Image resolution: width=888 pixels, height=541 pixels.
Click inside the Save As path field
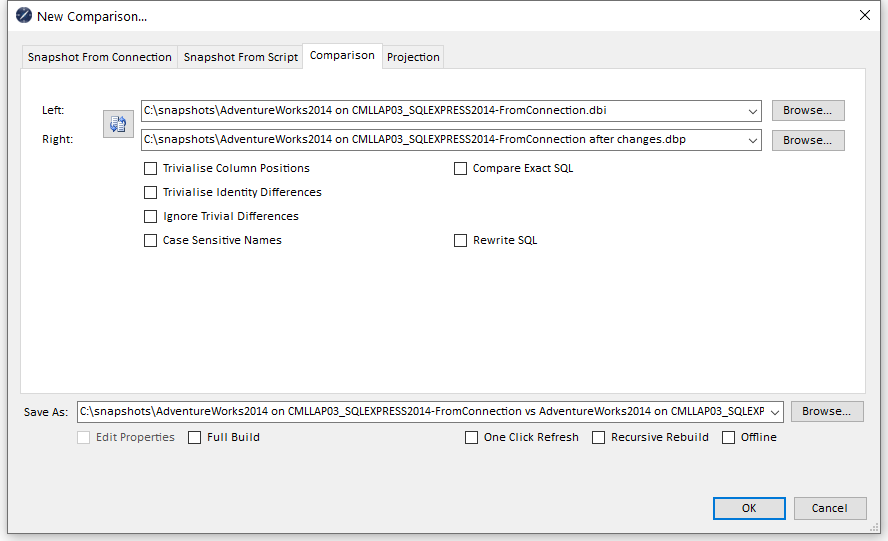click(420, 412)
